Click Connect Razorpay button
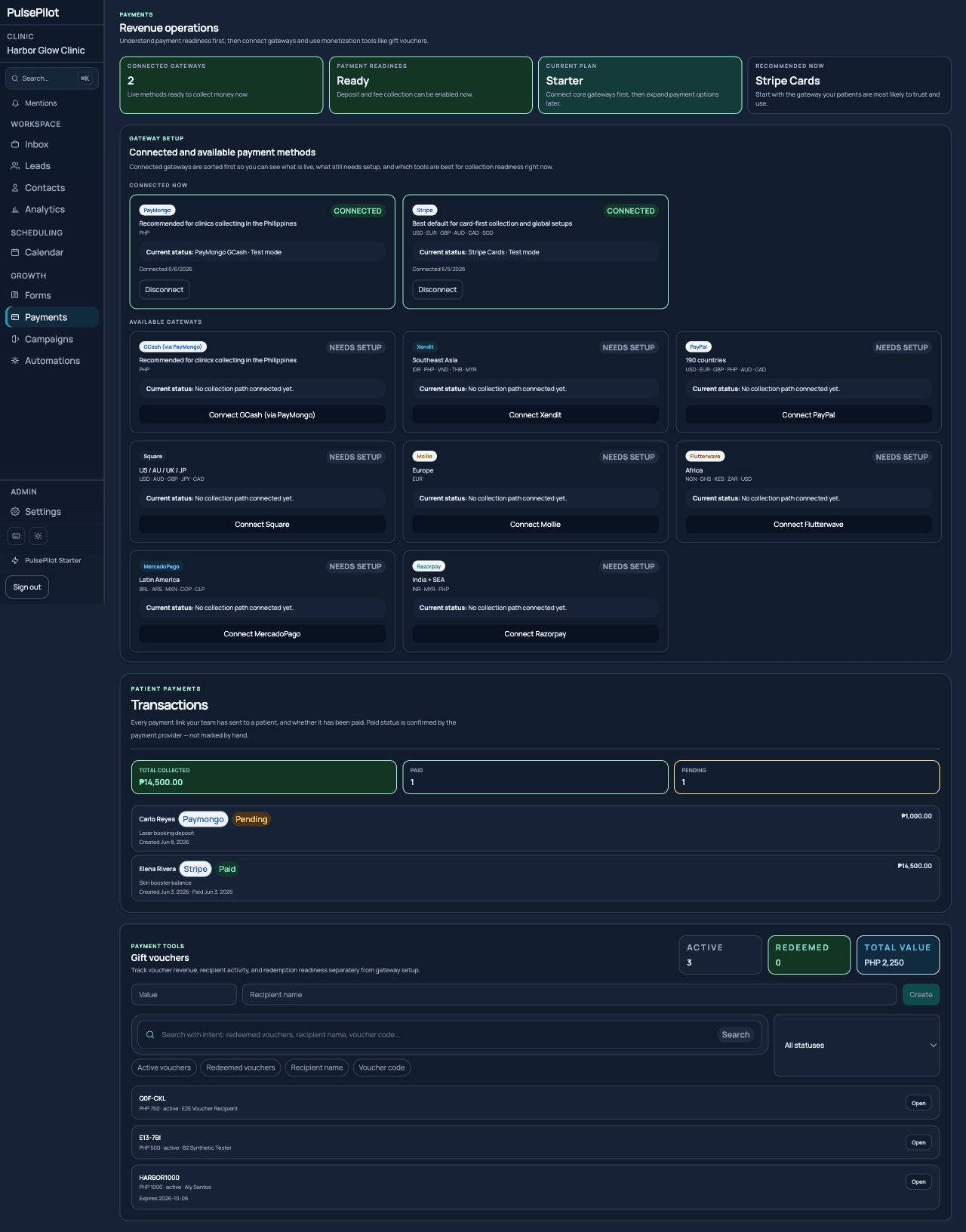The height and width of the screenshot is (1232, 966). click(535, 634)
